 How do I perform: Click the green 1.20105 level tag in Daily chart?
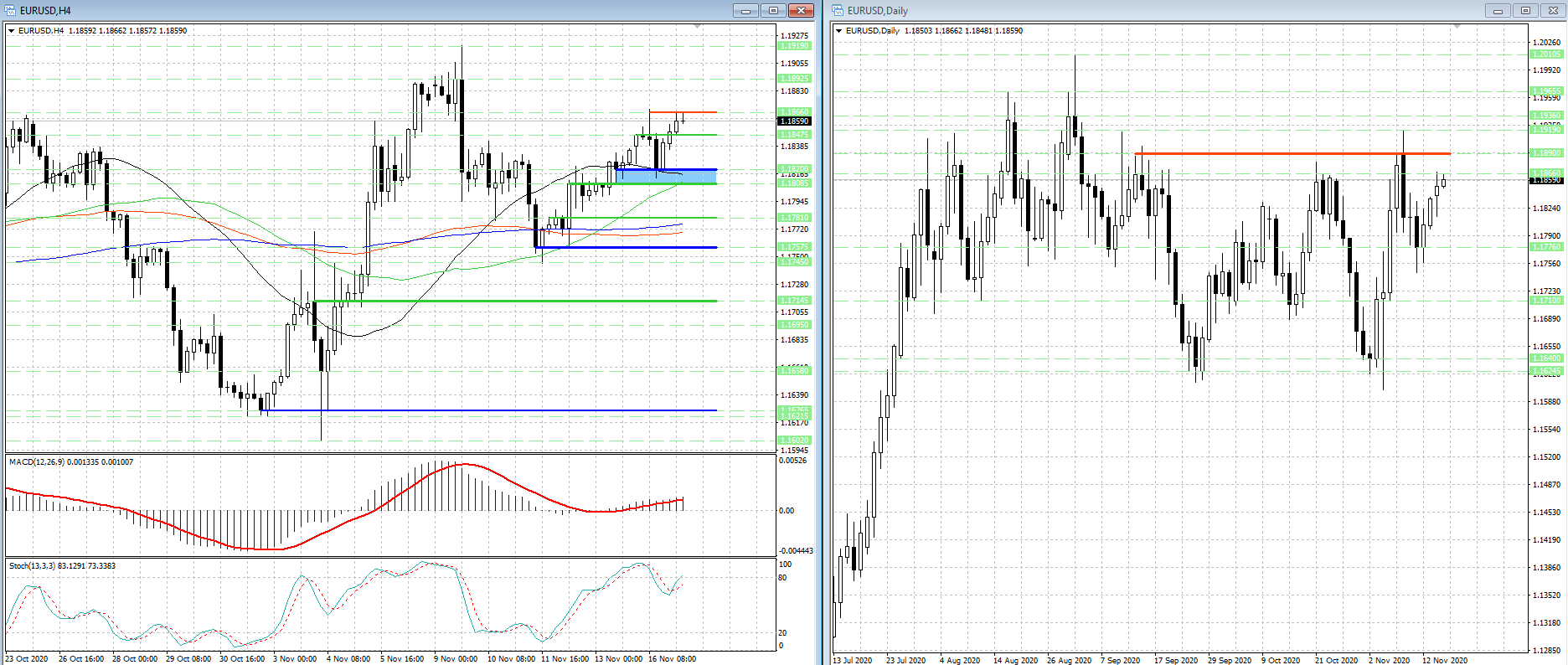pyautogui.click(x=1546, y=54)
